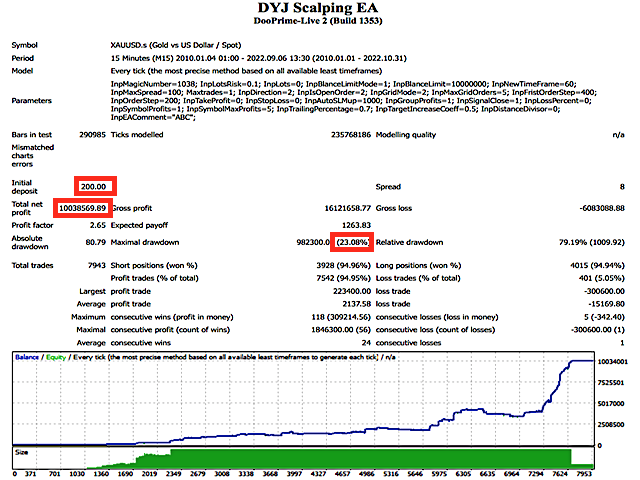Click consecutive loss value -300600.00 (1)
The height and width of the screenshot is (480, 640).
pos(598,330)
